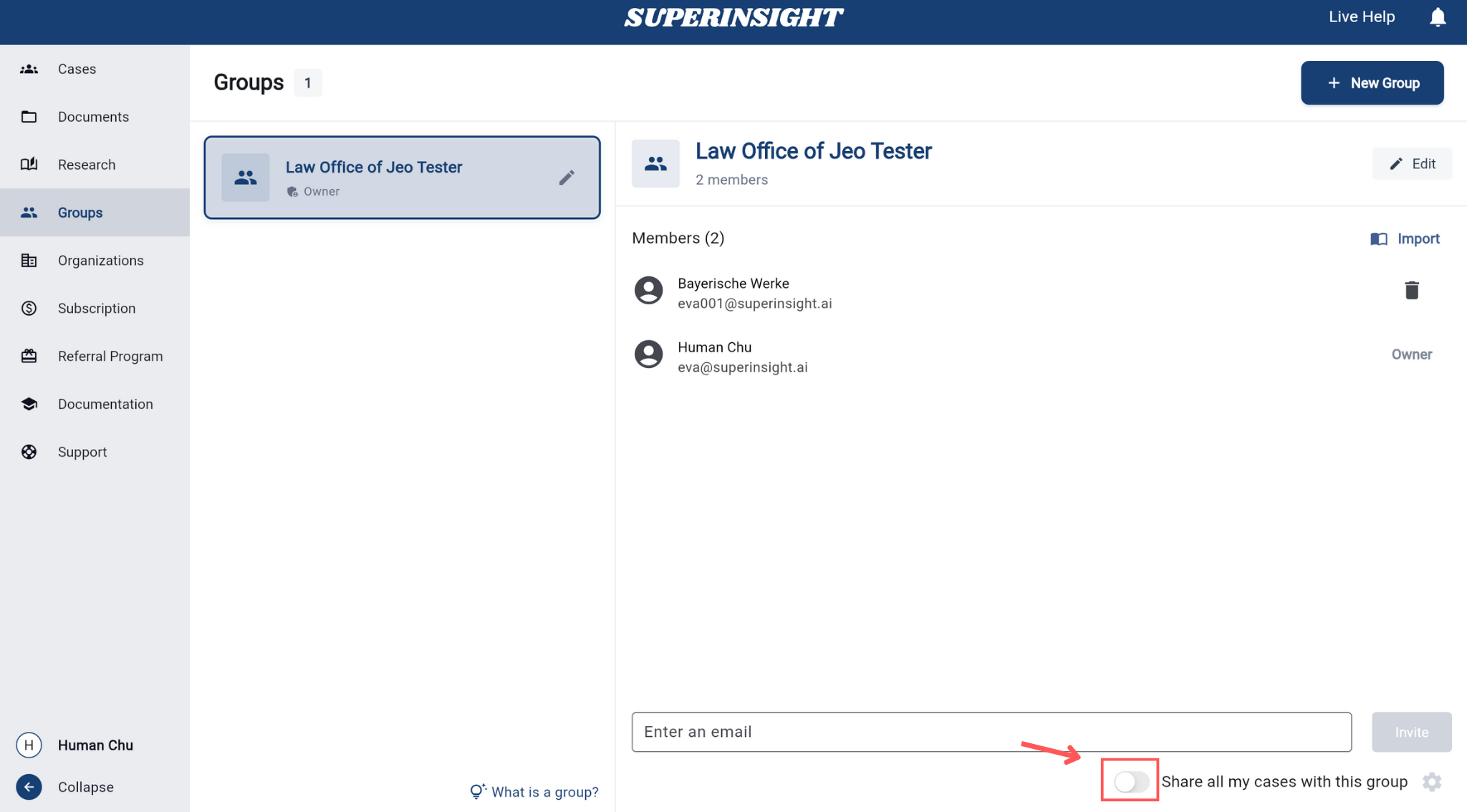Screen dimensions: 1467x812
Task: Click the Edit button in group details
Action: pos(1412,164)
